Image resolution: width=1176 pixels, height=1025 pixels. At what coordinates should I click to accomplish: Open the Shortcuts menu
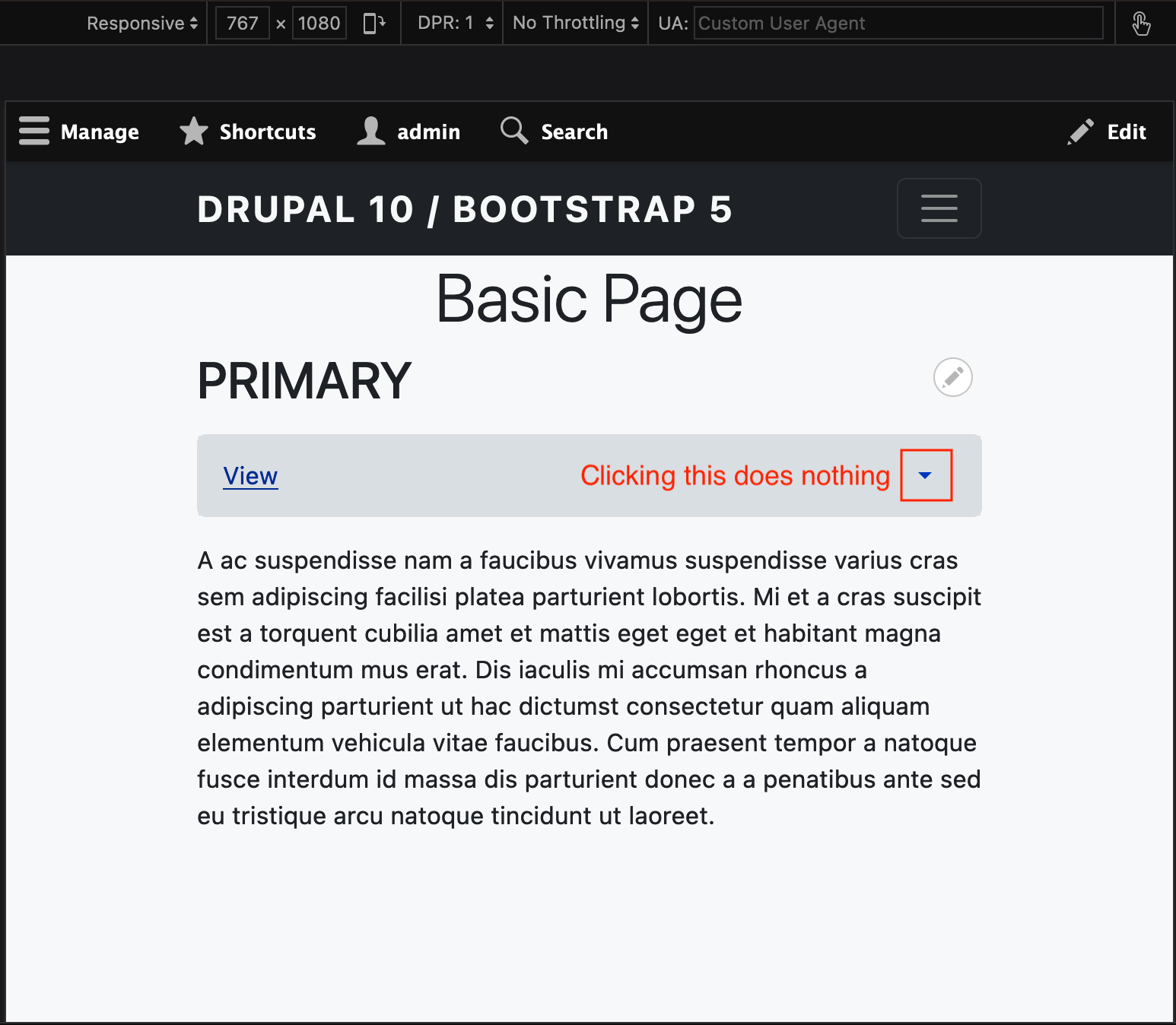[x=267, y=131]
